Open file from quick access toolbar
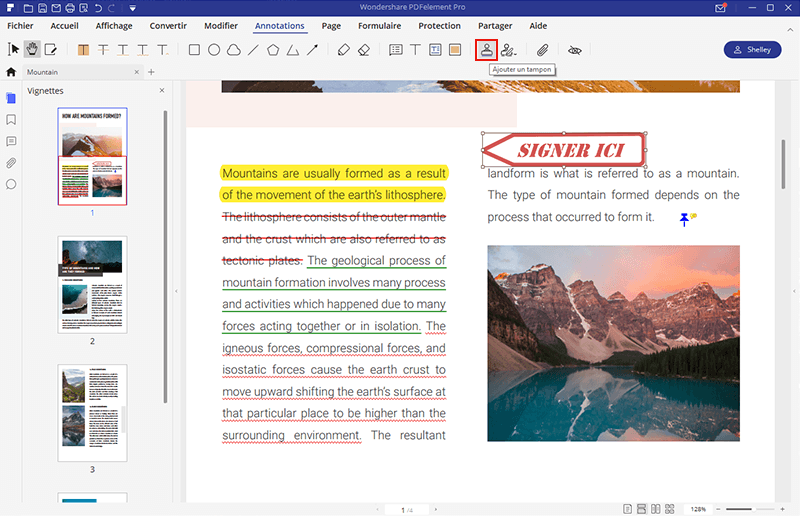The height and width of the screenshot is (516, 800). tap(28, 8)
